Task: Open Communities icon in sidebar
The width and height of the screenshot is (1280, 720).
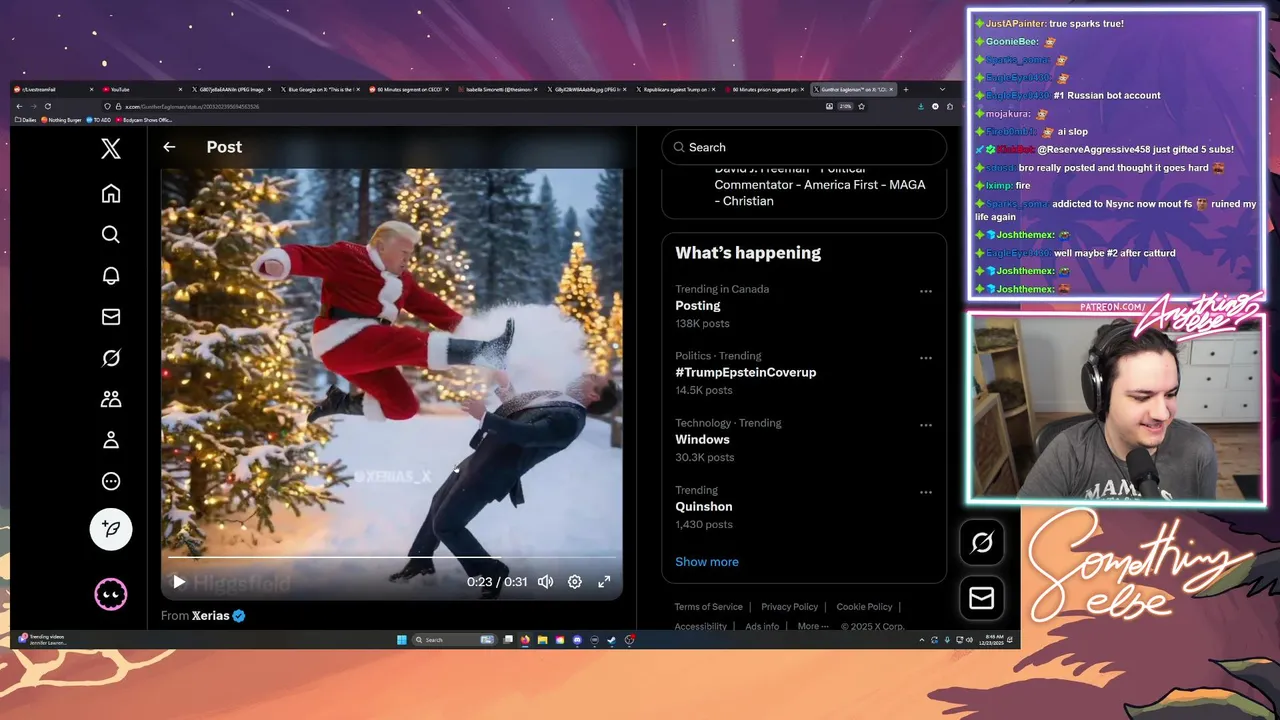Action: 111,399
